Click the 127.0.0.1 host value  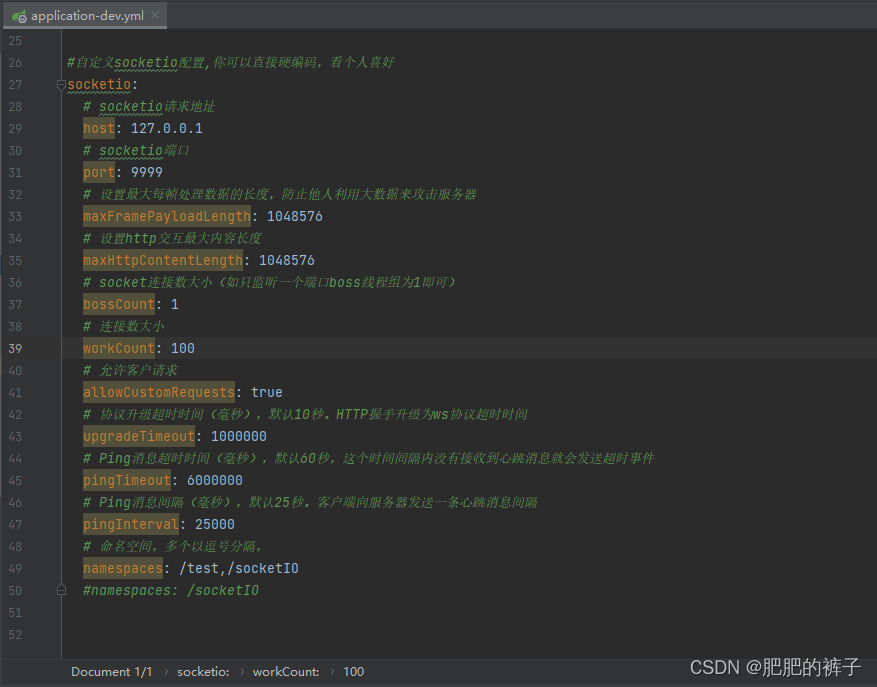coord(167,129)
